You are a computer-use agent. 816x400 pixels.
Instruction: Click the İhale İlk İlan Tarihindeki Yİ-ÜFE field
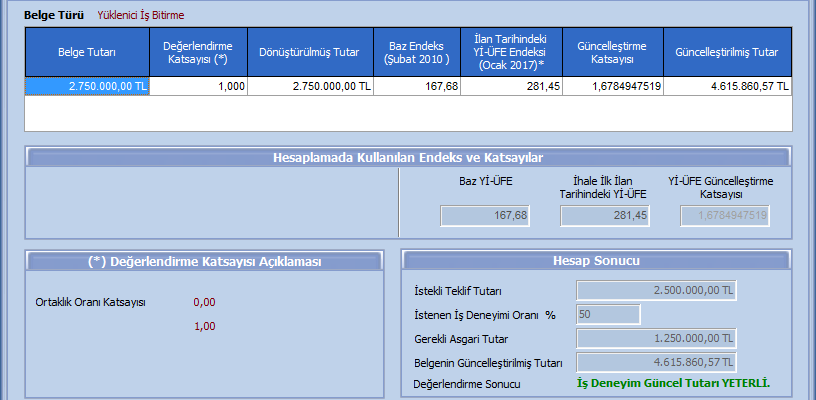tap(605, 215)
